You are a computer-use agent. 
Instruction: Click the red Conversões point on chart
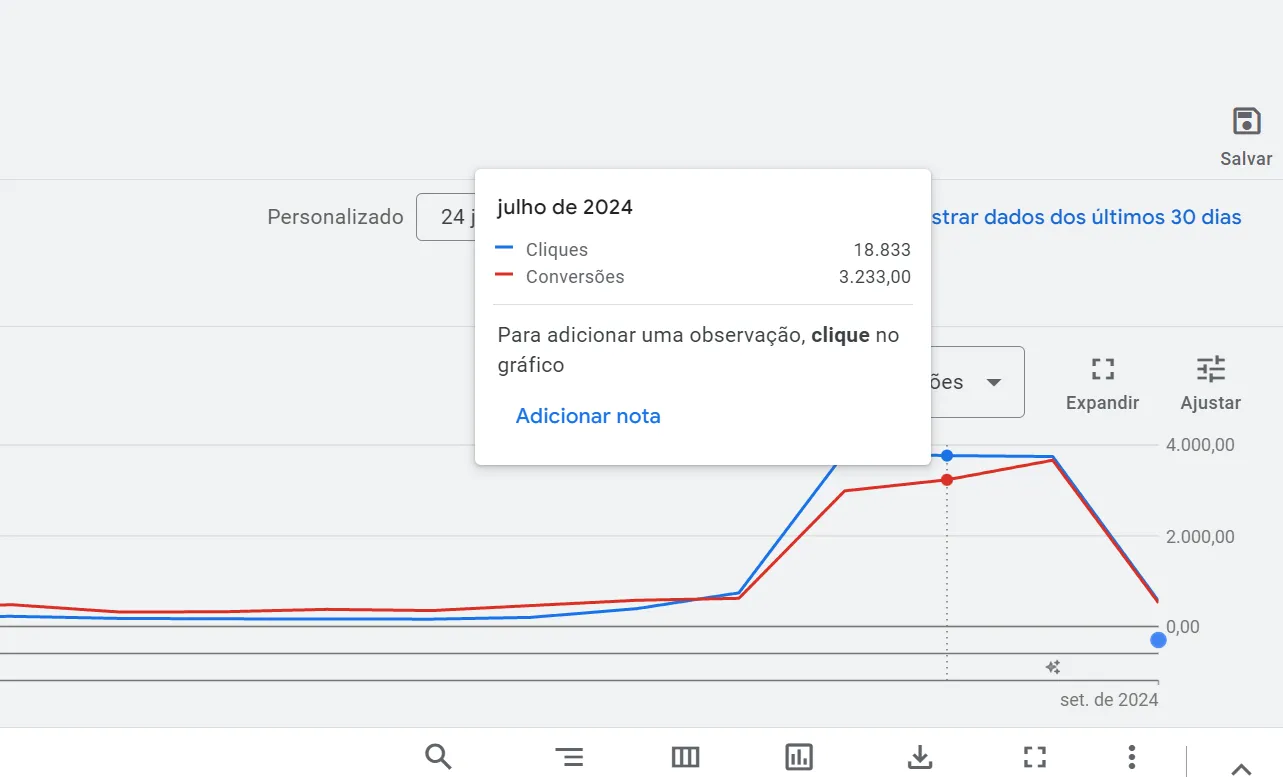[947, 480]
